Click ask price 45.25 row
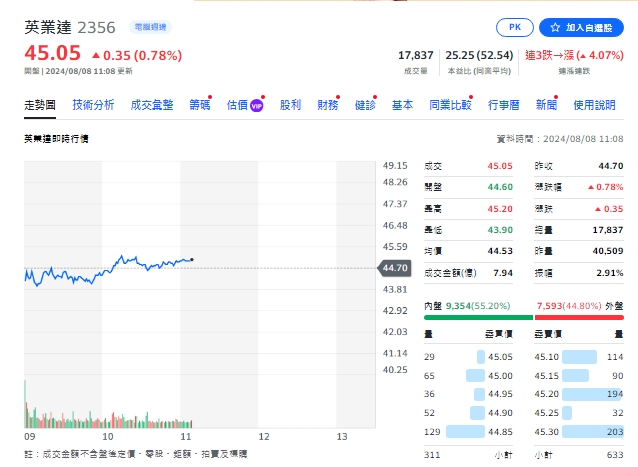Image resolution: width=638 pixels, height=467 pixels. pyautogui.click(x=579, y=412)
